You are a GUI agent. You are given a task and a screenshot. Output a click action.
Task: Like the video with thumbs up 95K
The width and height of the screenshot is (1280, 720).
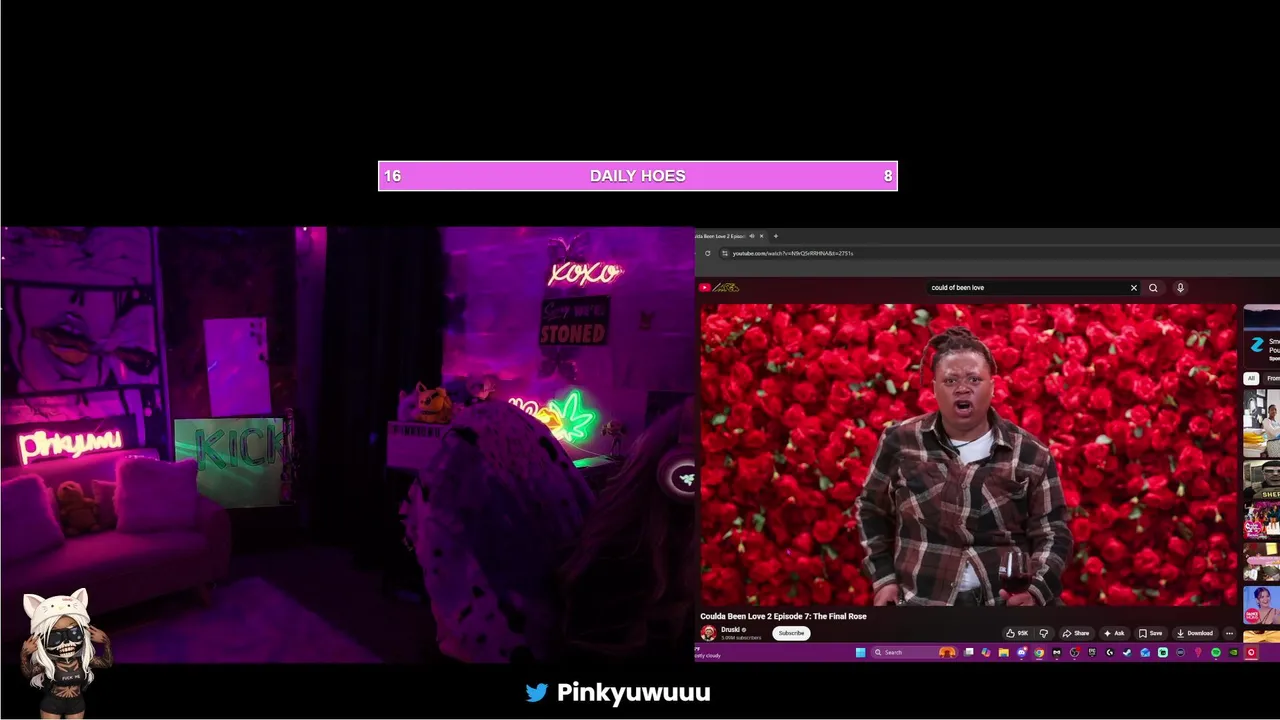[1017, 633]
